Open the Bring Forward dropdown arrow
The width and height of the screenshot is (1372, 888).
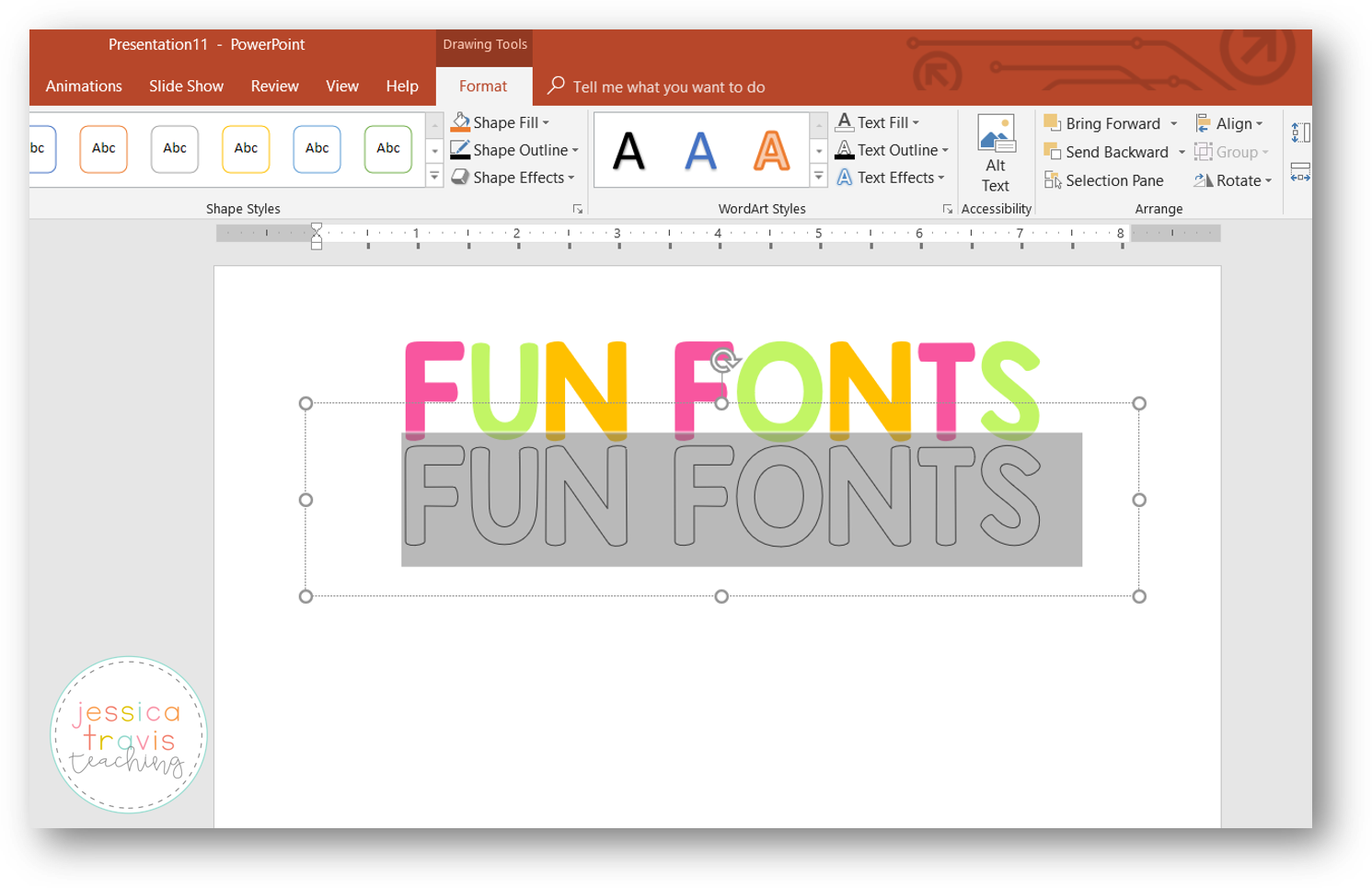pos(1173,124)
